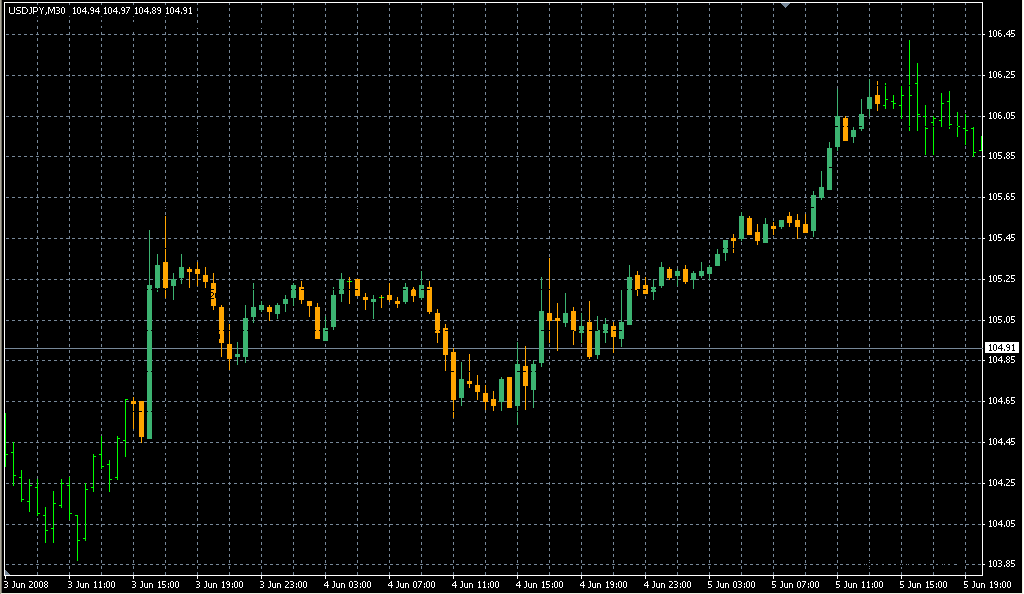The image size is (1024, 594).
Task: Click the 103.85 price axis label
Action: [1001, 564]
